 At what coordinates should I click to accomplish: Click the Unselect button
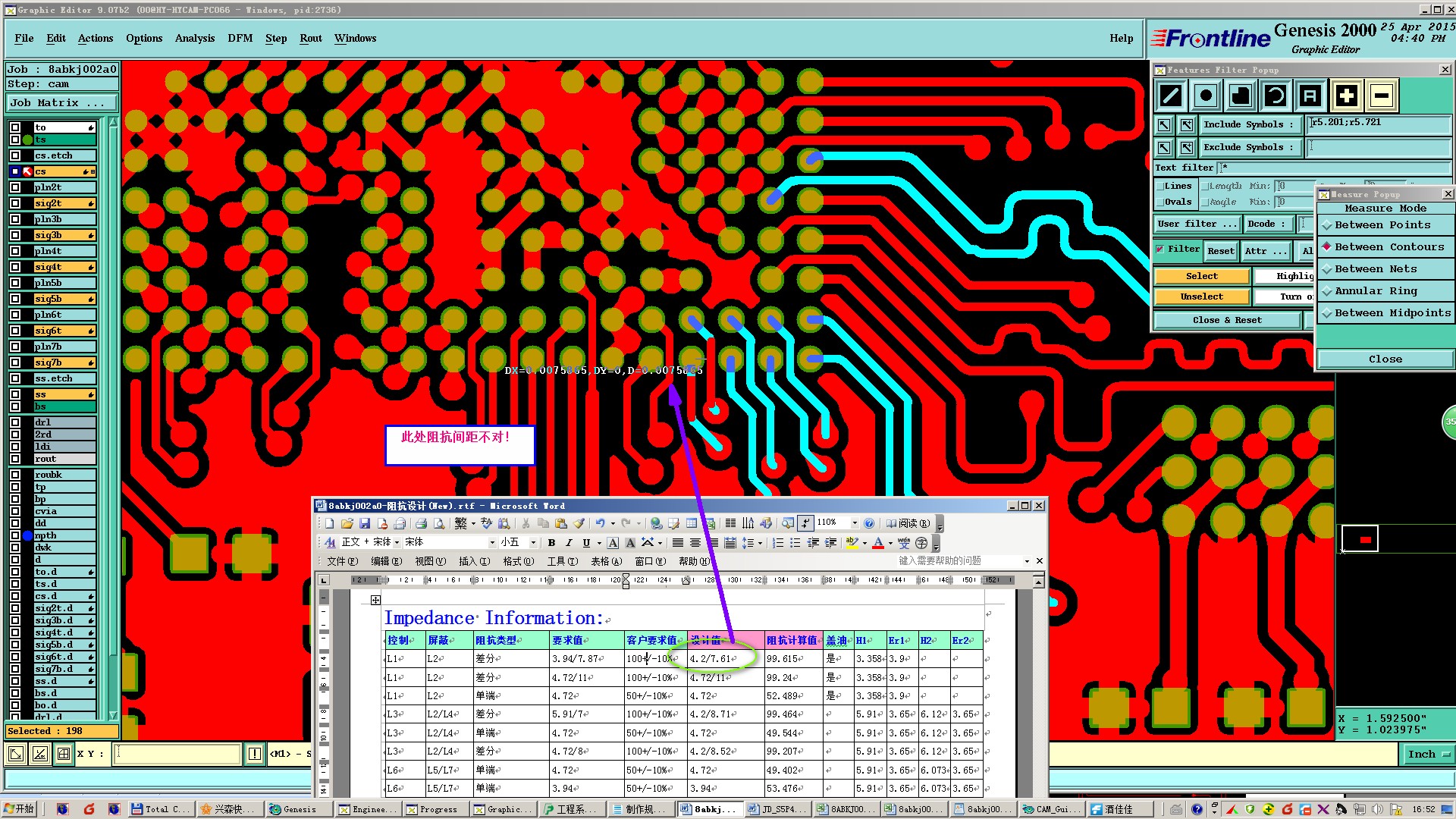[1201, 297]
